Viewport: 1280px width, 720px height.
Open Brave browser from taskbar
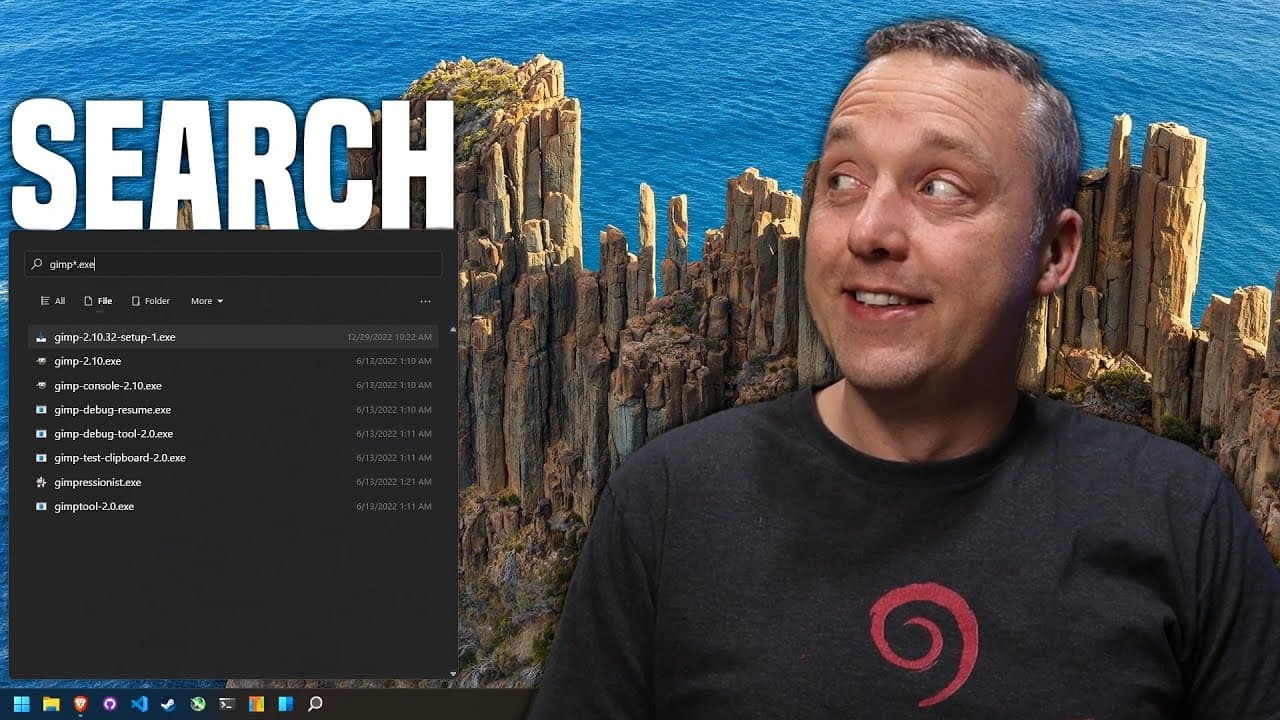(80, 704)
